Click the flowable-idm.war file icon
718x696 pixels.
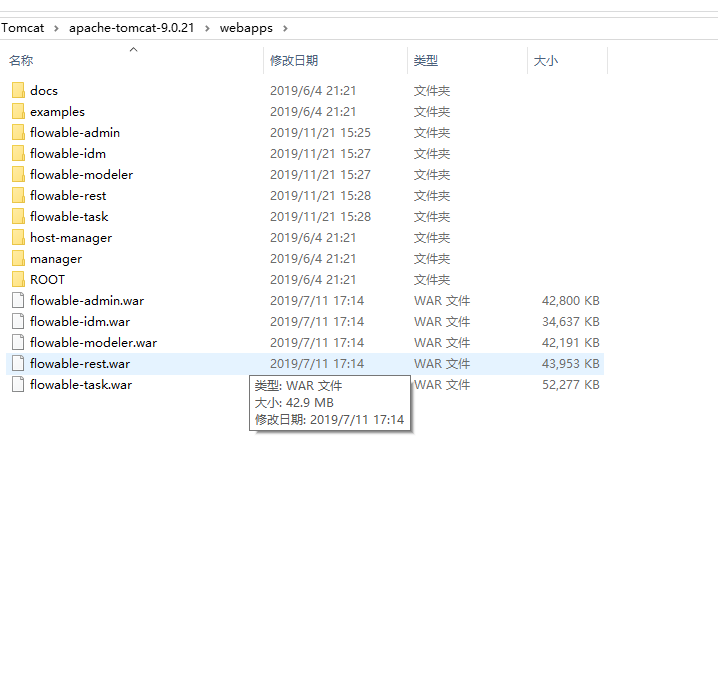[18, 321]
